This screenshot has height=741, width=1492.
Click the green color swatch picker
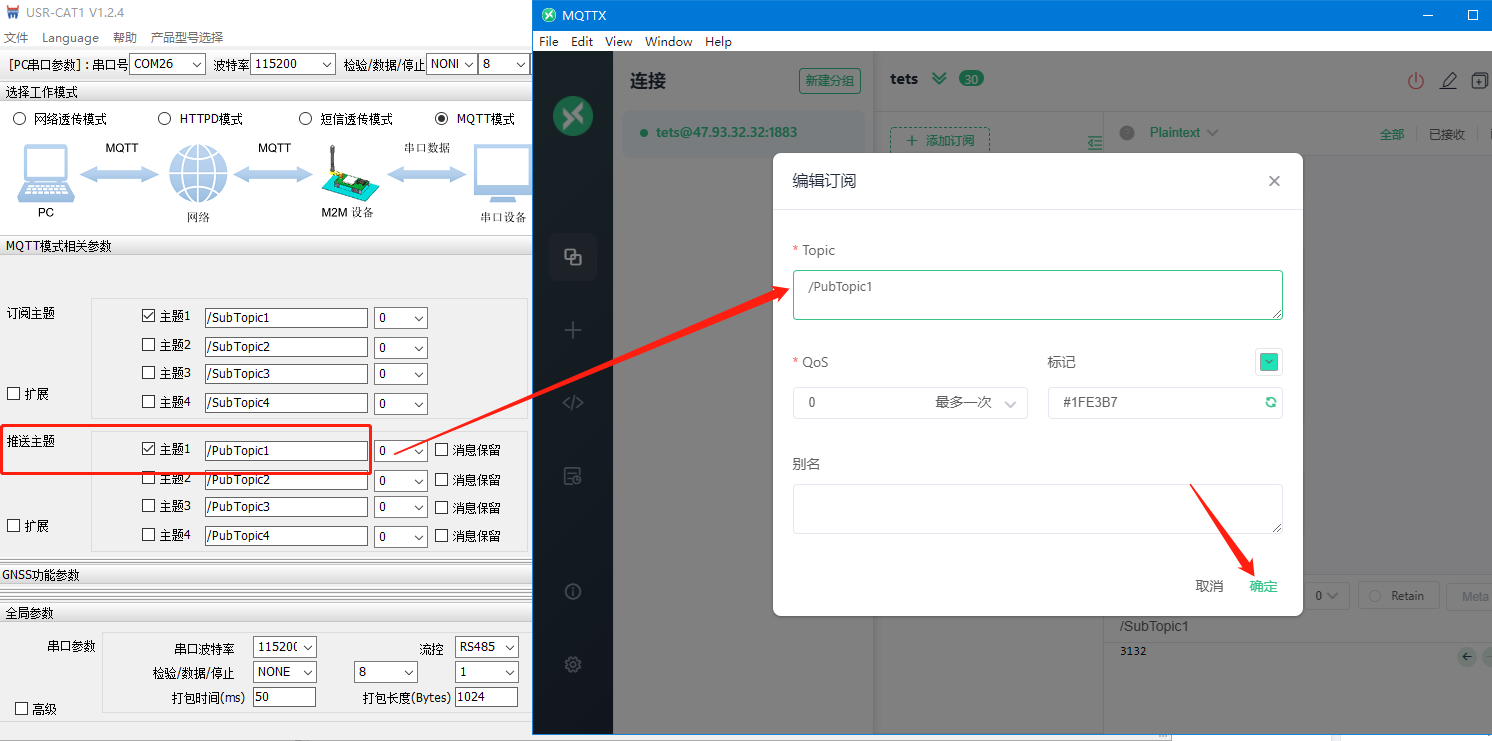1268,362
